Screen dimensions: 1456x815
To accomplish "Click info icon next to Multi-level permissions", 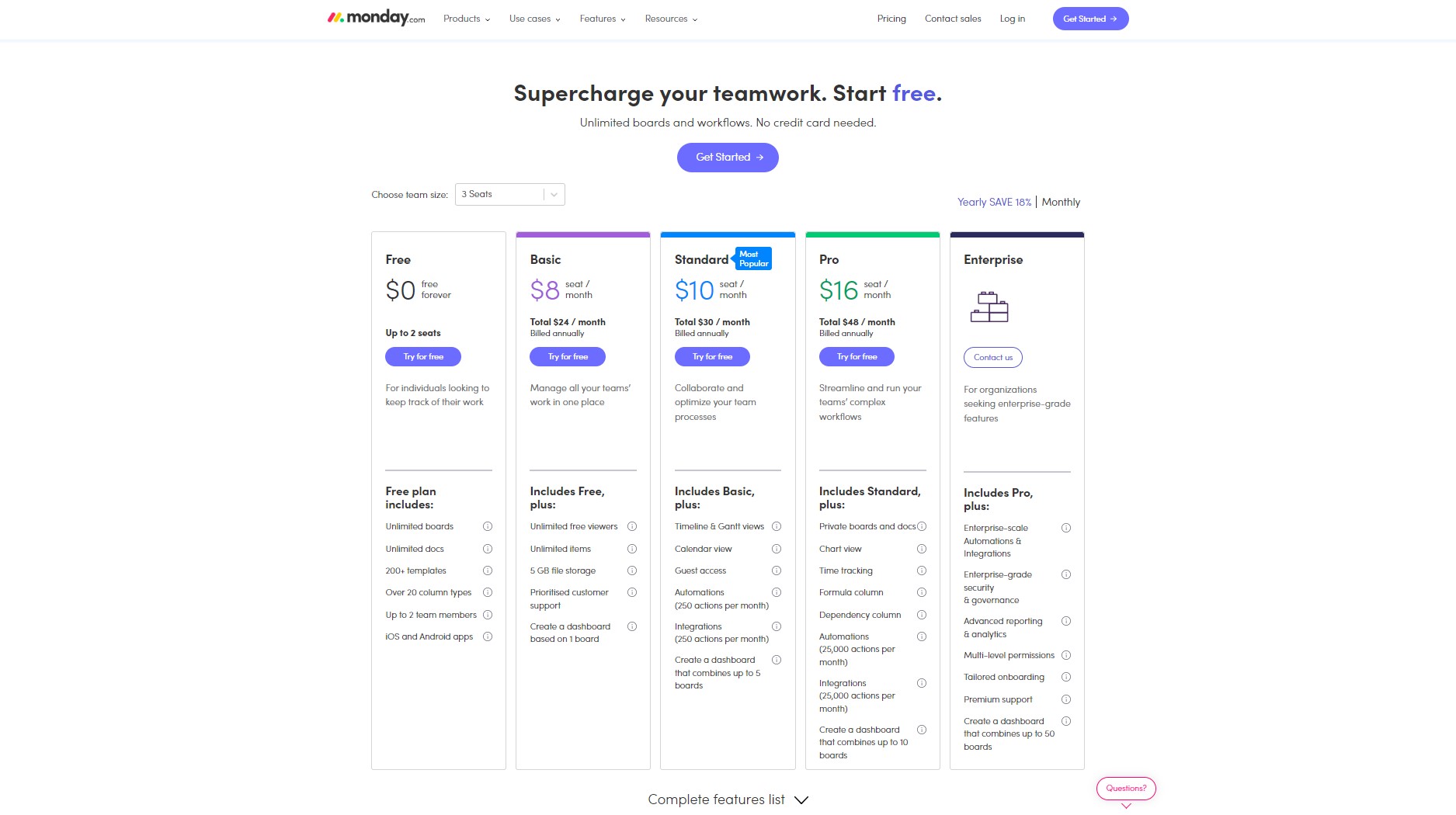I will coord(1066,655).
